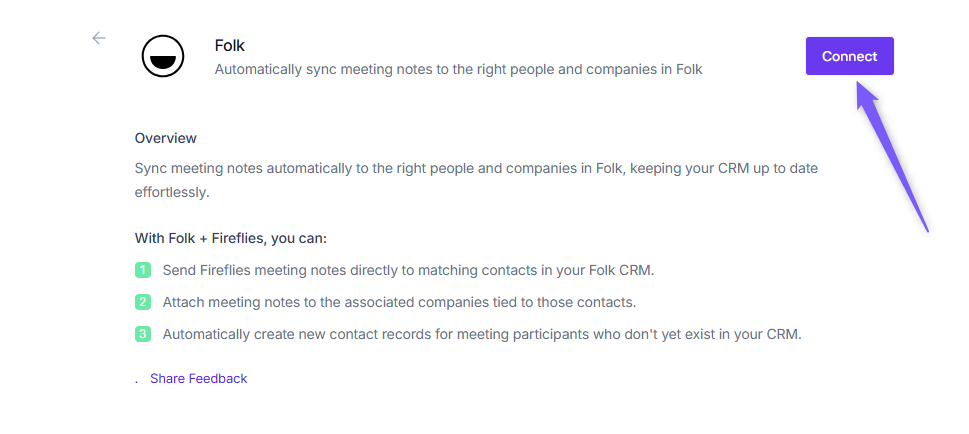Screen dimensions: 969x434
Task: Click the Folk smiley logo
Action: (162, 57)
